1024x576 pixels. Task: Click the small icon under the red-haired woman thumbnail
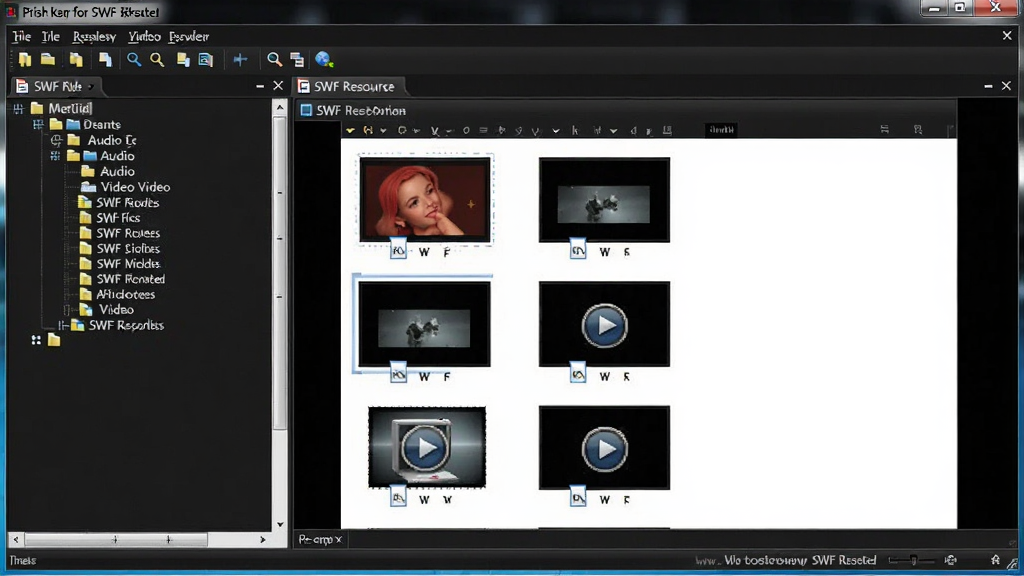tap(398, 249)
